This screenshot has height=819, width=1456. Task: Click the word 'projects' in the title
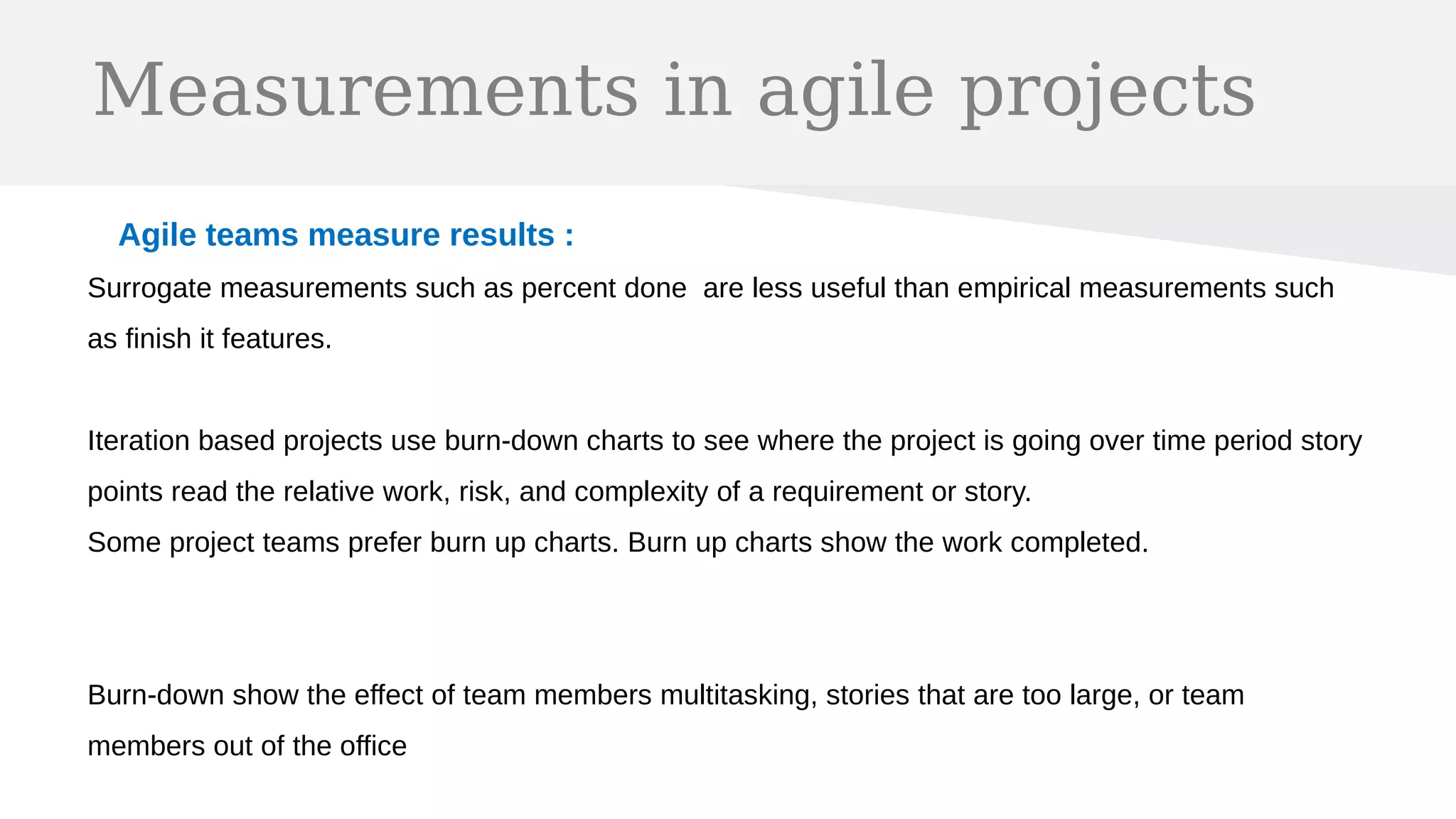pyautogui.click(x=1108, y=92)
